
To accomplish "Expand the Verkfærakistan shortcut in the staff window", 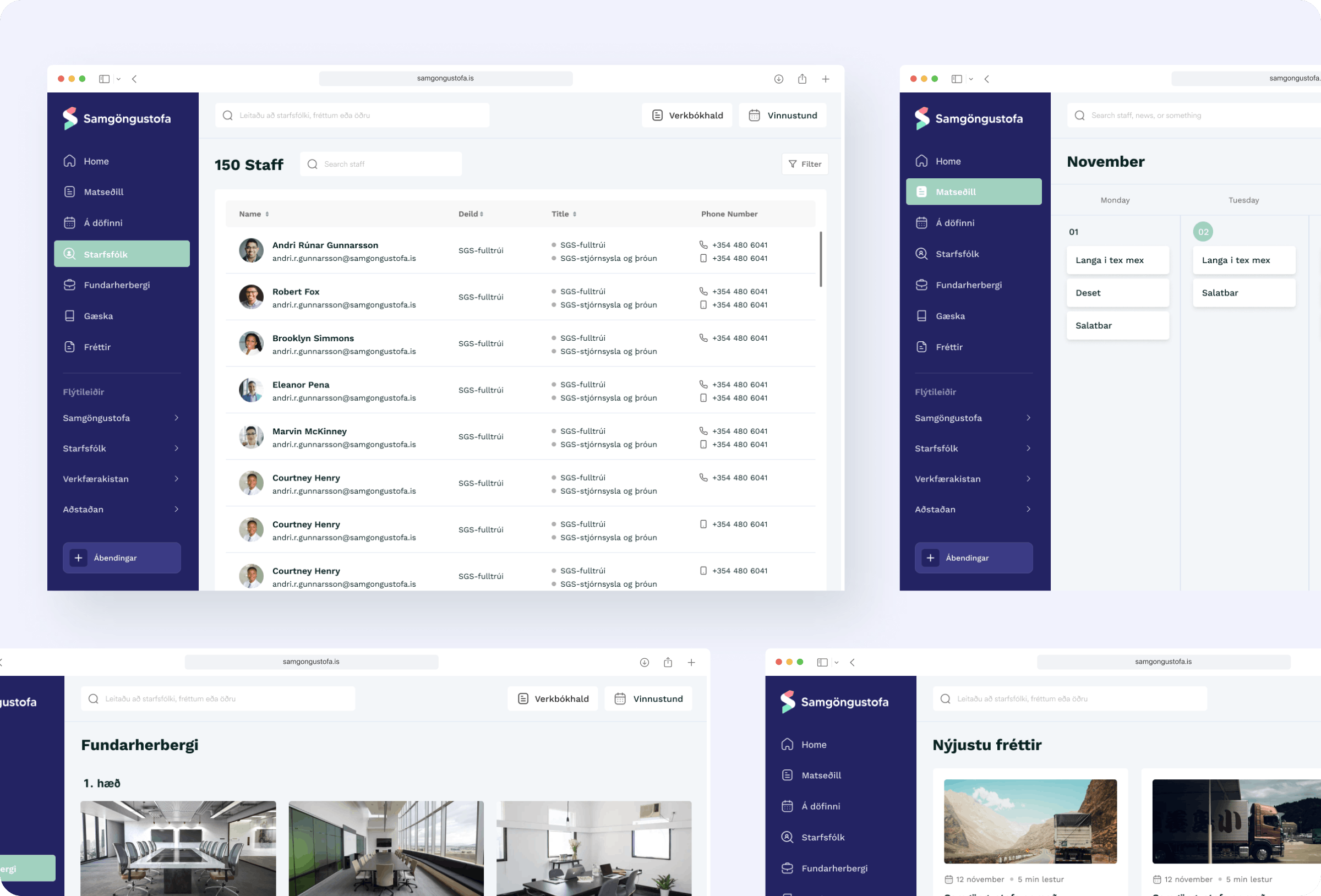I will (x=176, y=479).
